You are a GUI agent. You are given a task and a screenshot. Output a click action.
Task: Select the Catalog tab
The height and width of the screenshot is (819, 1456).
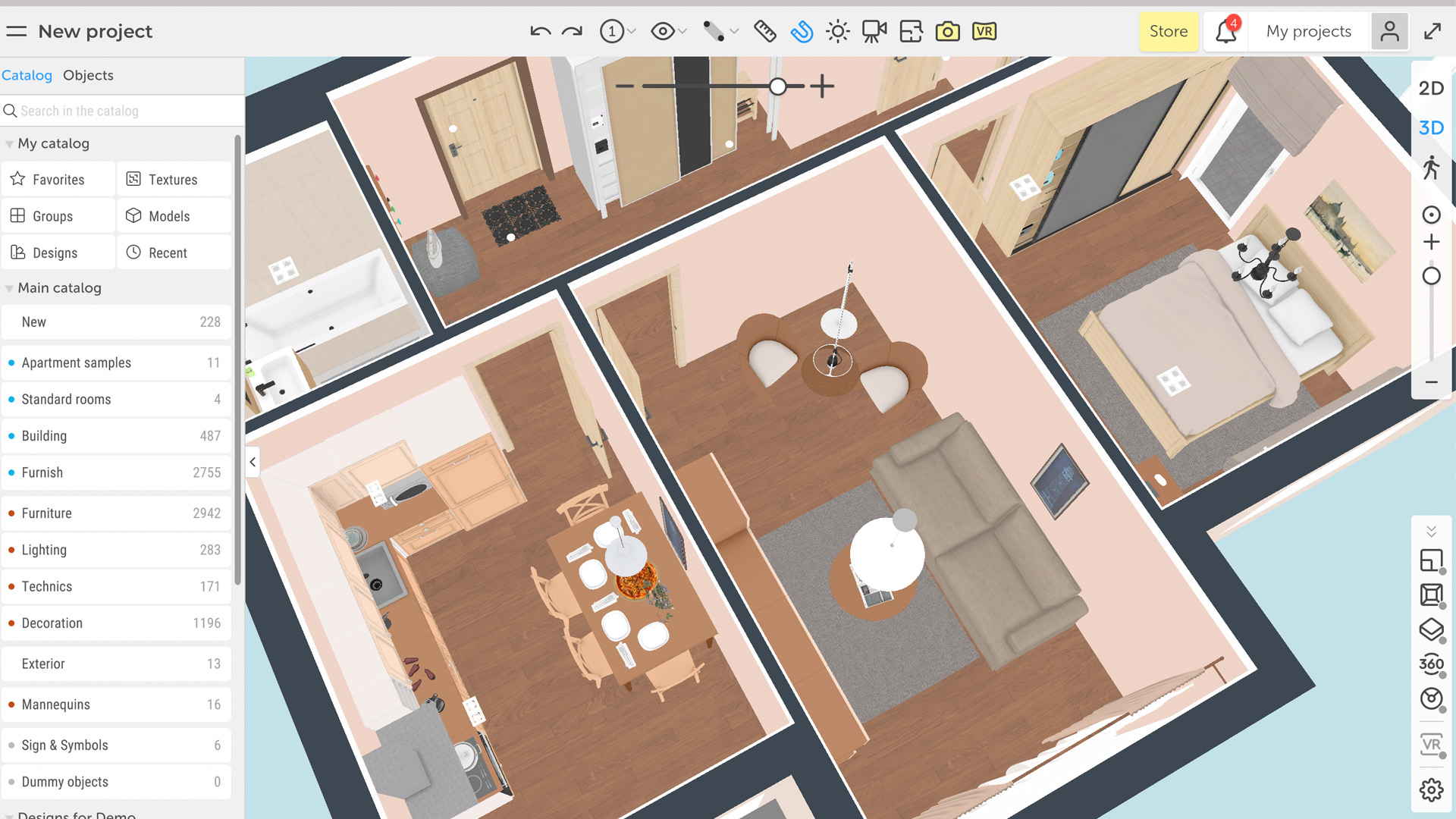[x=26, y=75]
